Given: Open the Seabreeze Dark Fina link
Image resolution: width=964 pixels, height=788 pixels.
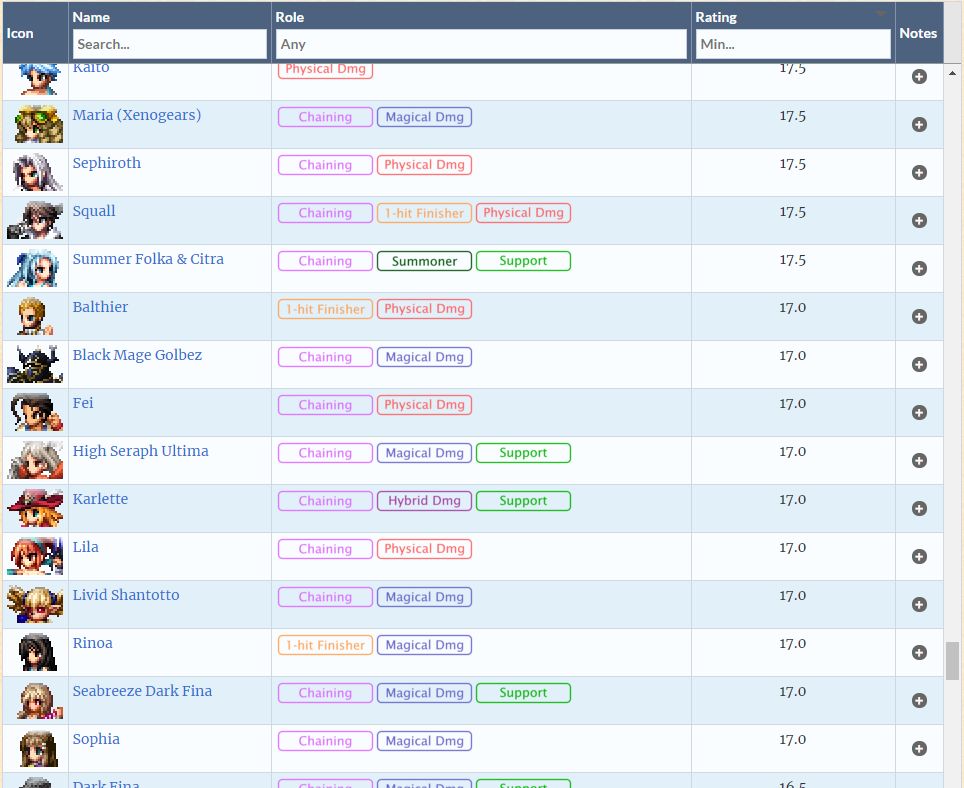Looking at the screenshot, I should coord(142,690).
